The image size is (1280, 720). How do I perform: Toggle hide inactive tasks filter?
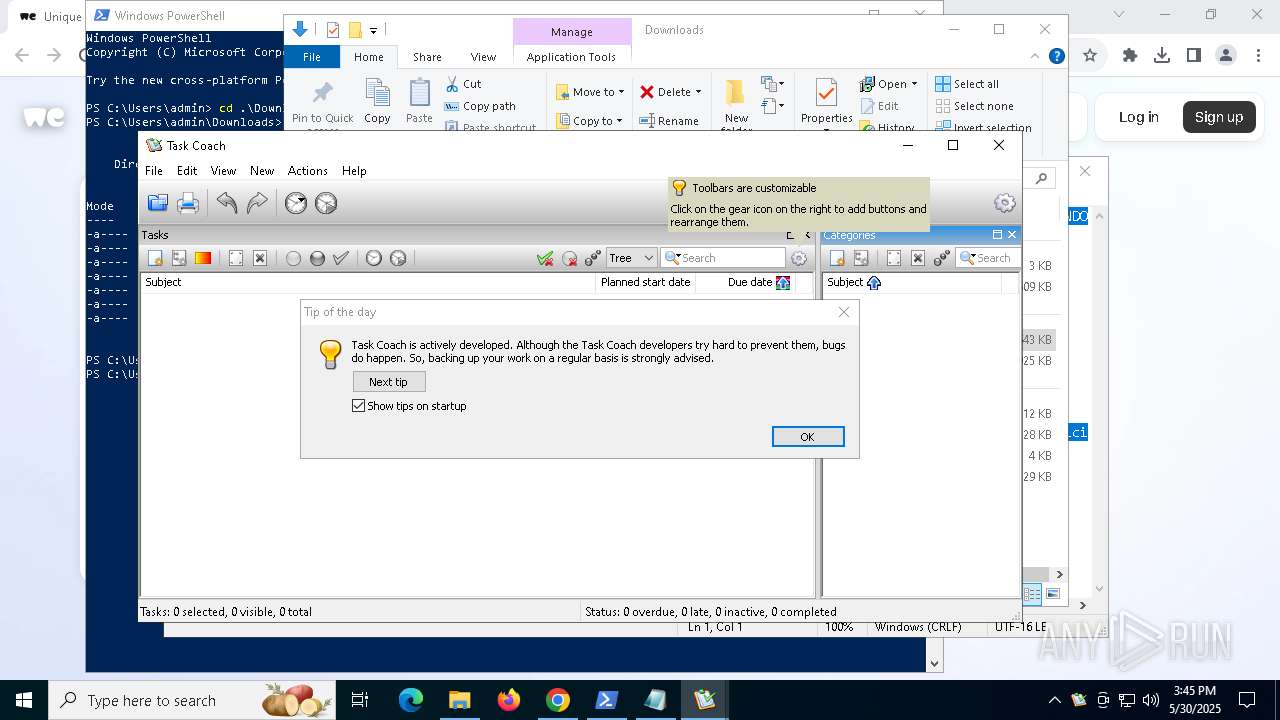569,258
